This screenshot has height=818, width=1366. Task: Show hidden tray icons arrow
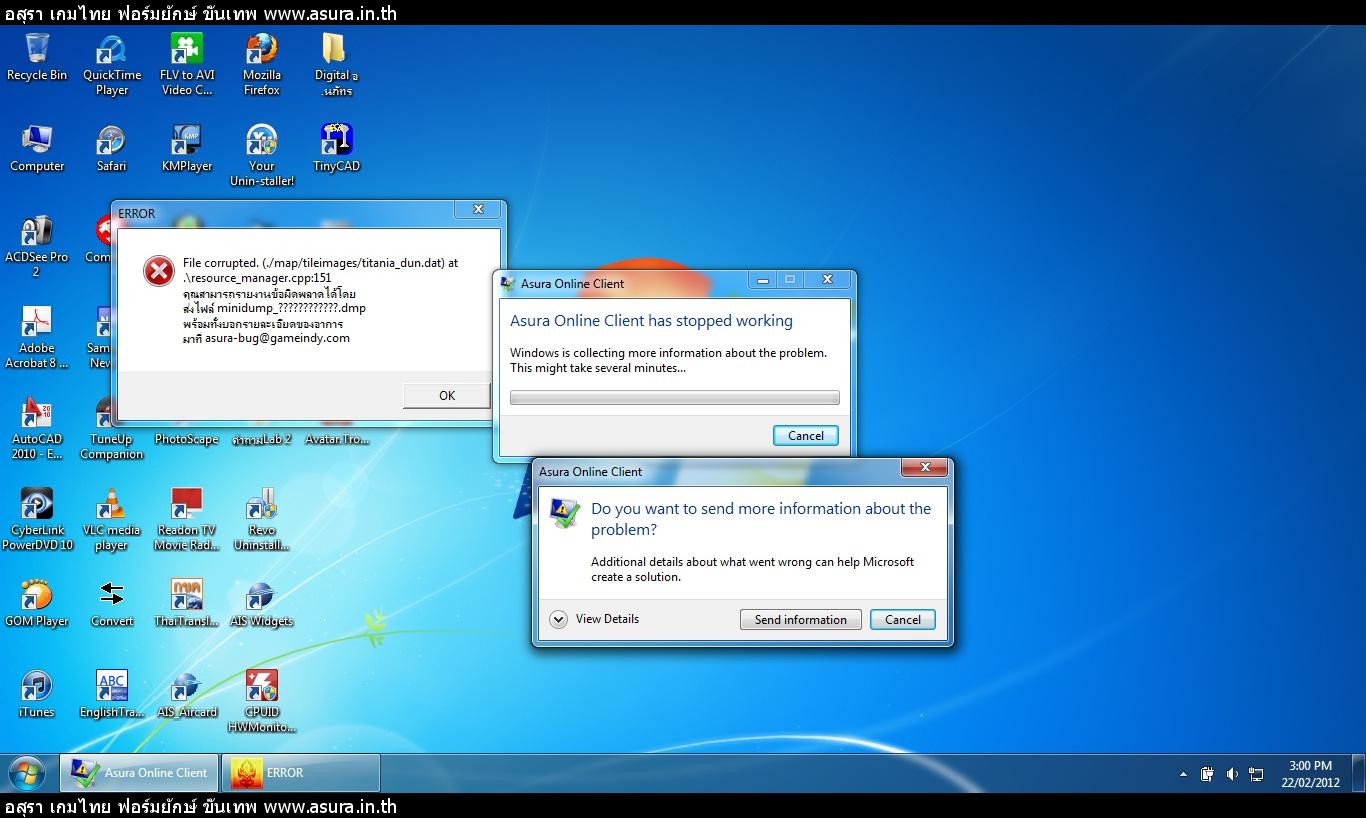[1184, 774]
